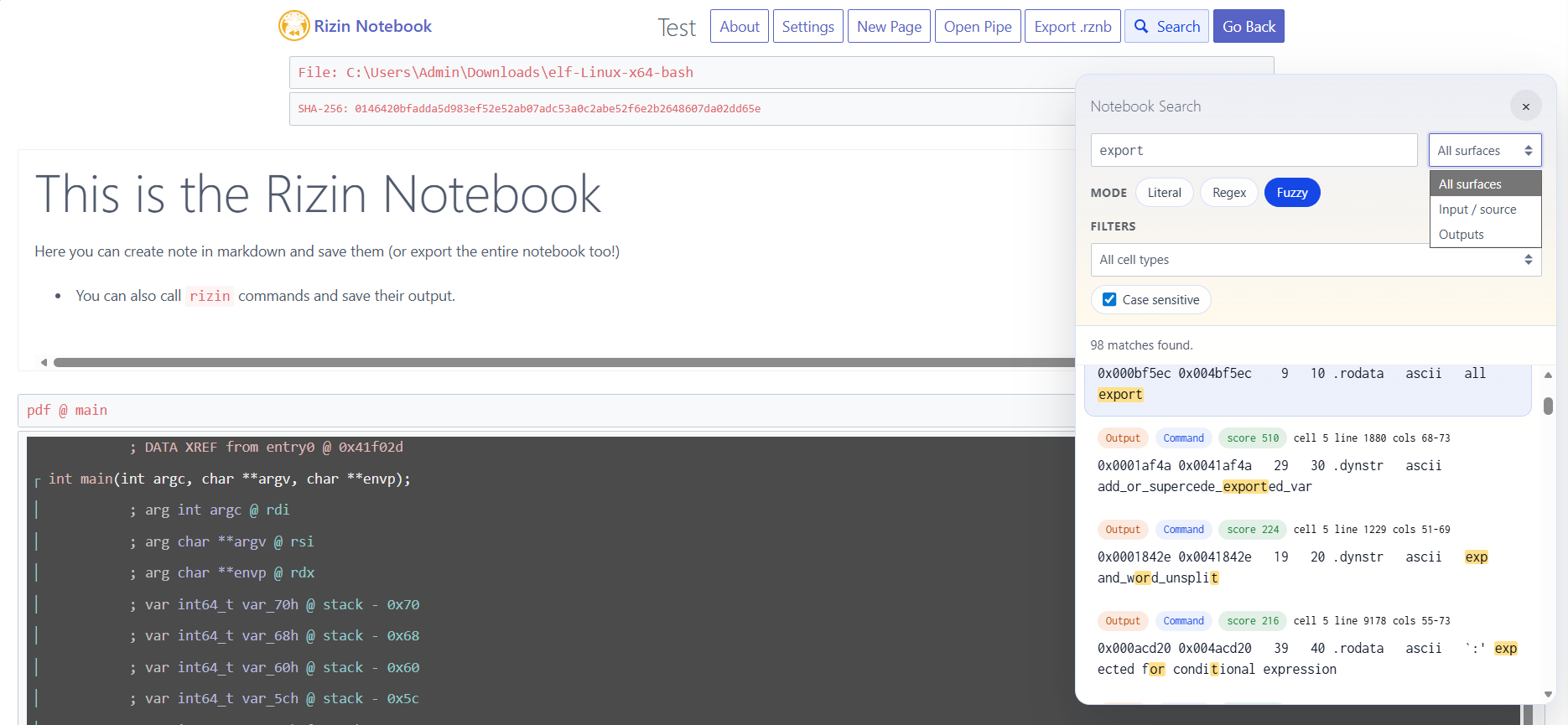
Task: Click the Command tag on score 224 result
Action: click(1183, 530)
